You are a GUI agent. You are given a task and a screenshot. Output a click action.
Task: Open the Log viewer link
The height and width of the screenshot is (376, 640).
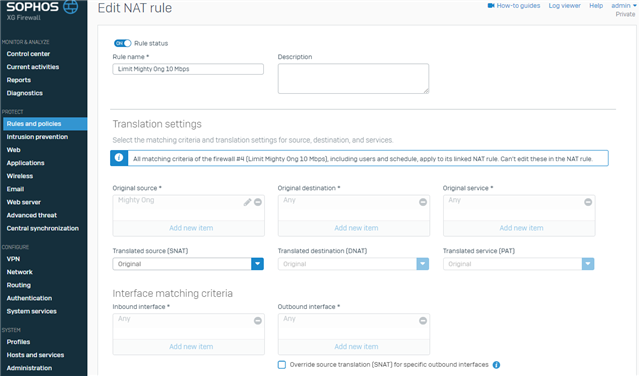click(x=564, y=6)
